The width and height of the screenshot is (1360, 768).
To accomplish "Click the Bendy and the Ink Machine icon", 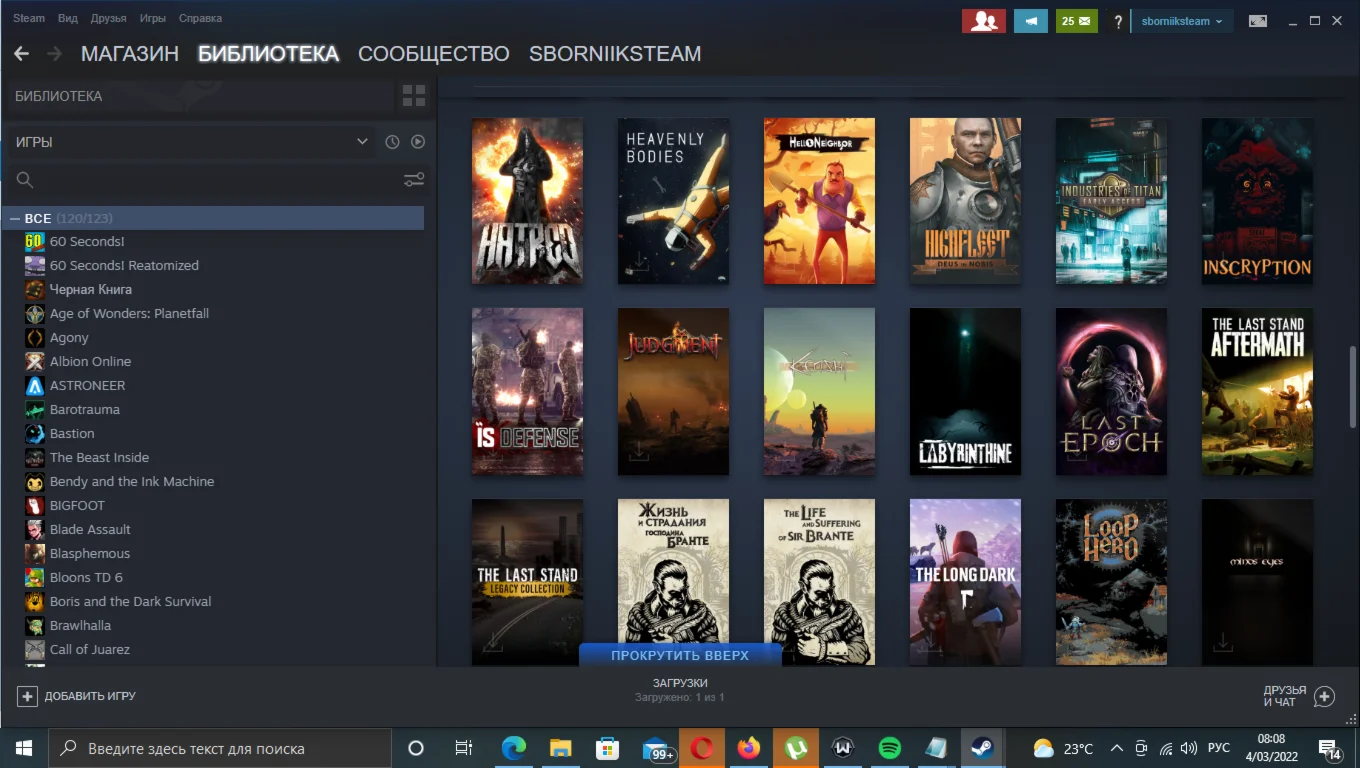I will click(x=35, y=481).
